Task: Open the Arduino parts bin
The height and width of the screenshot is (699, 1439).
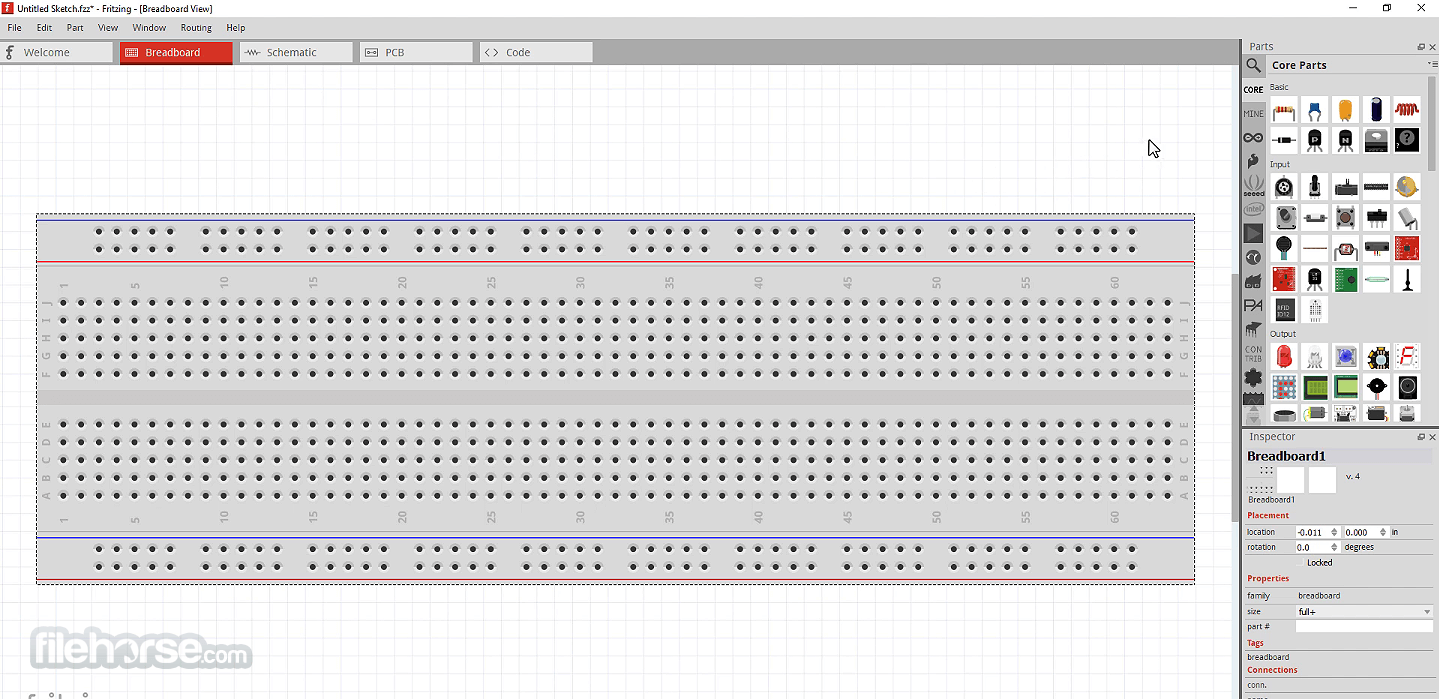Action: pos(1253,138)
